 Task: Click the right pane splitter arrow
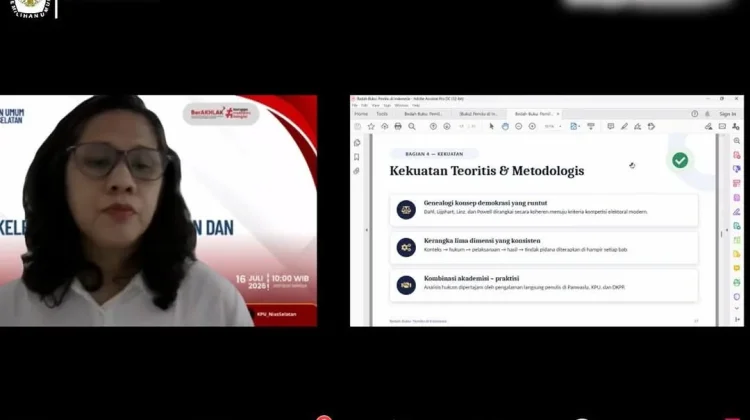[727, 230]
